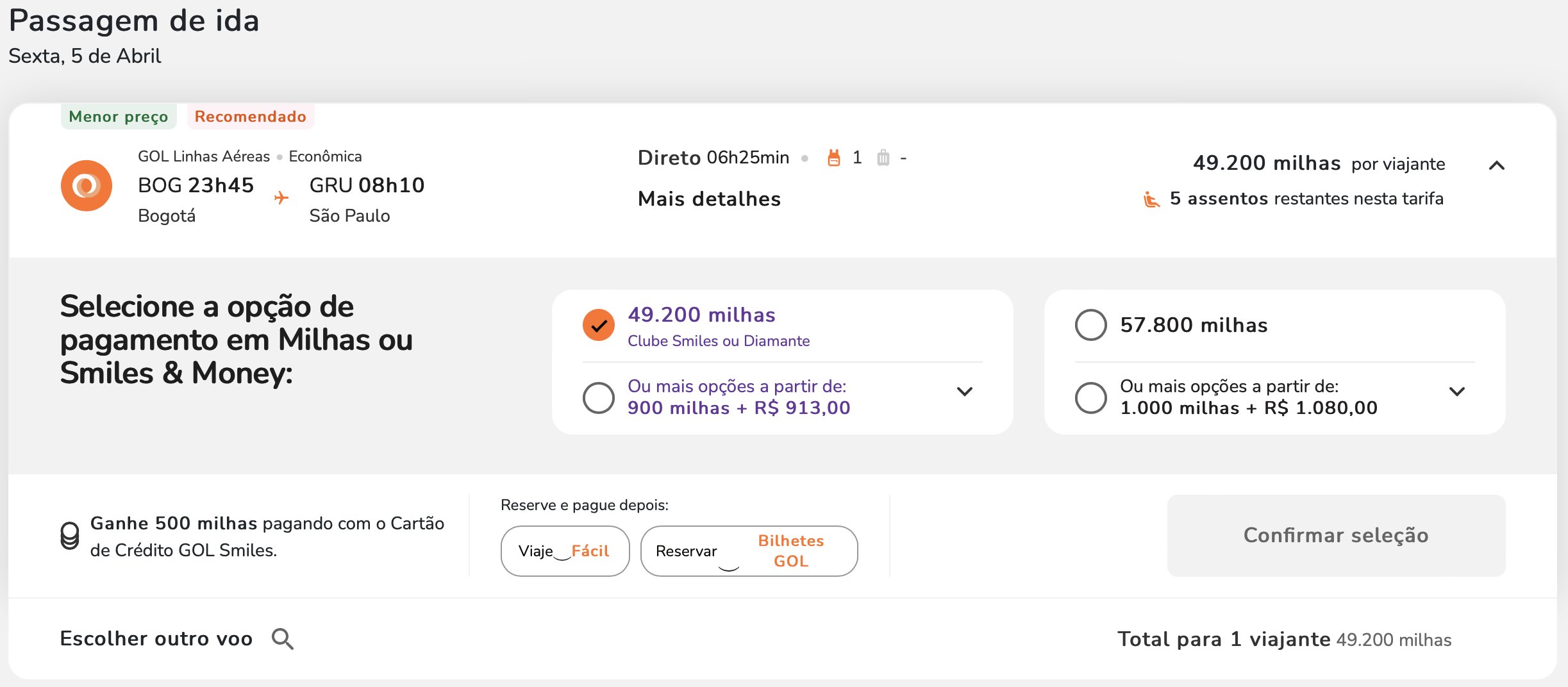Click Reservar Bilhetes GOL button

tap(749, 551)
